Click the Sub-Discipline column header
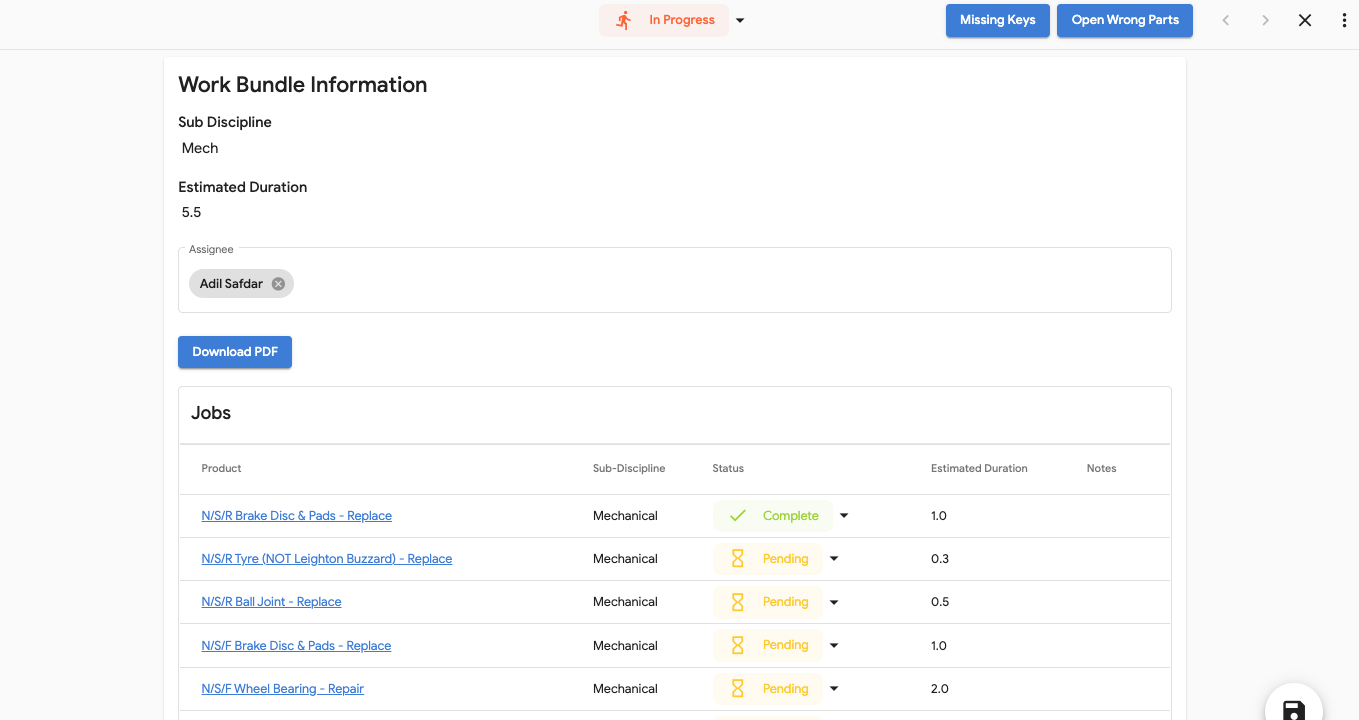 [629, 469]
